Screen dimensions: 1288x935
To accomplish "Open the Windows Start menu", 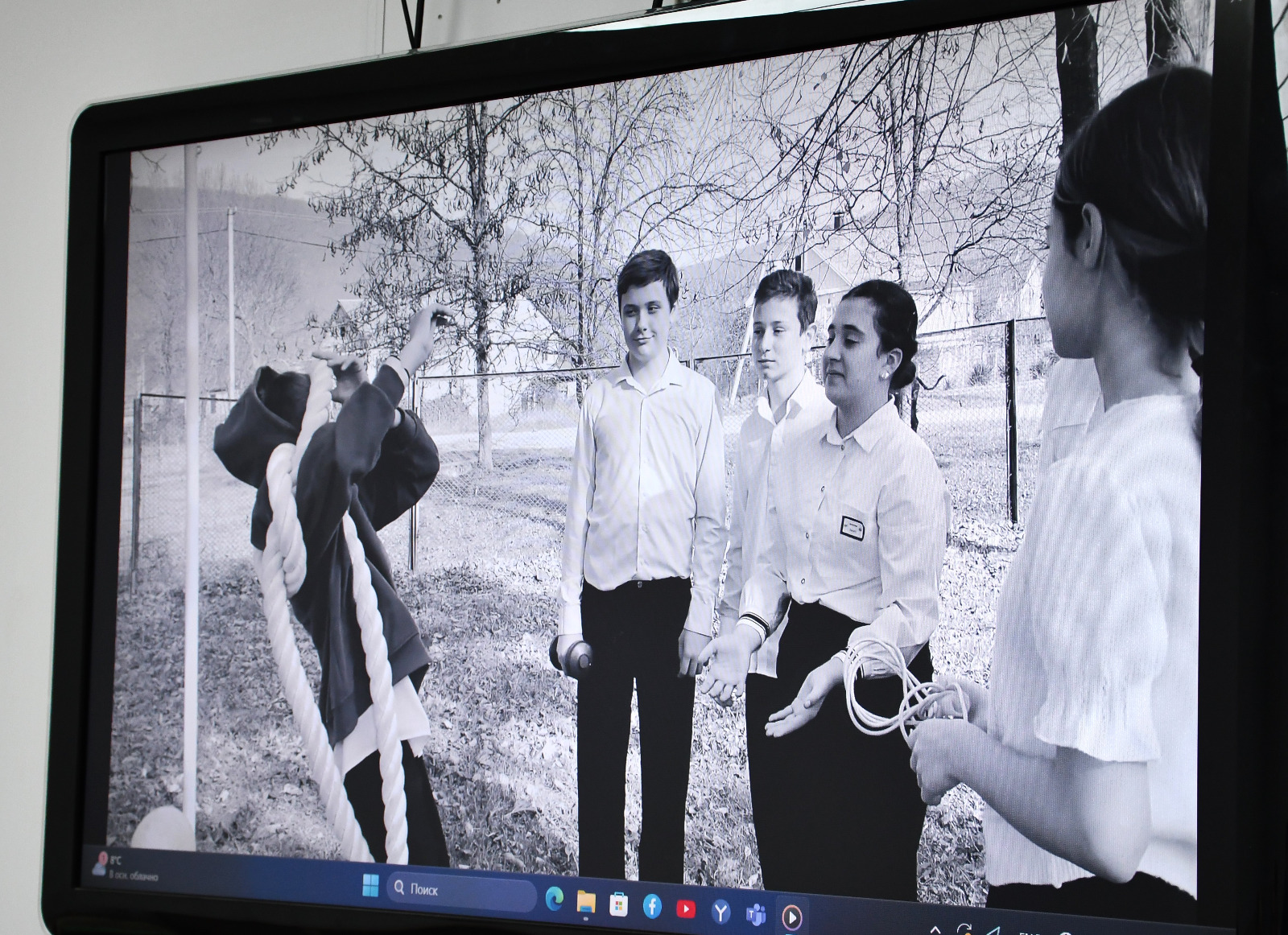I will pyautogui.click(x=370, y=886).
